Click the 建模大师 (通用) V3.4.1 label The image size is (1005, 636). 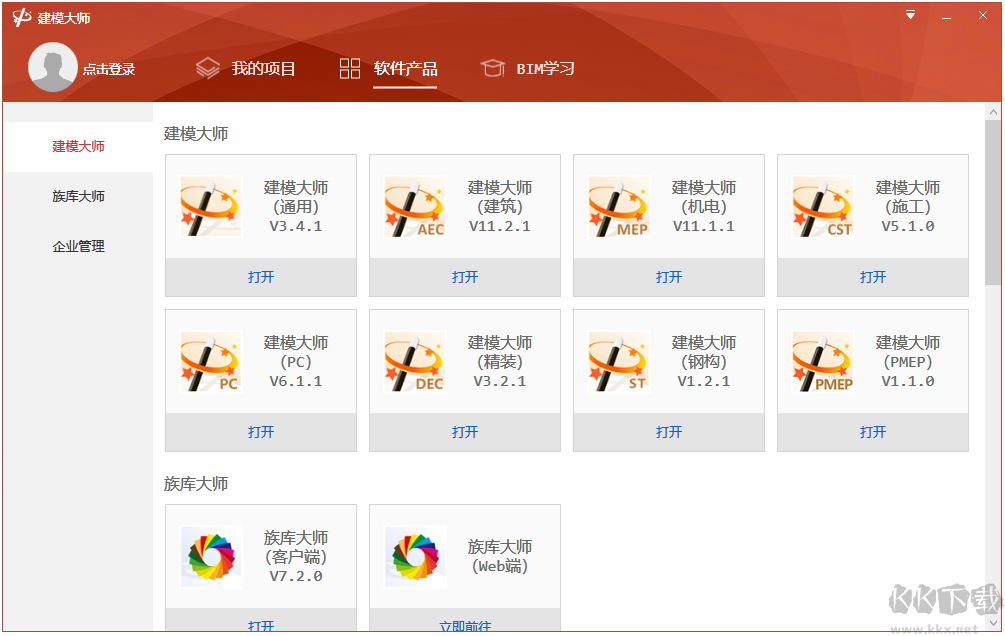(296, 206)
